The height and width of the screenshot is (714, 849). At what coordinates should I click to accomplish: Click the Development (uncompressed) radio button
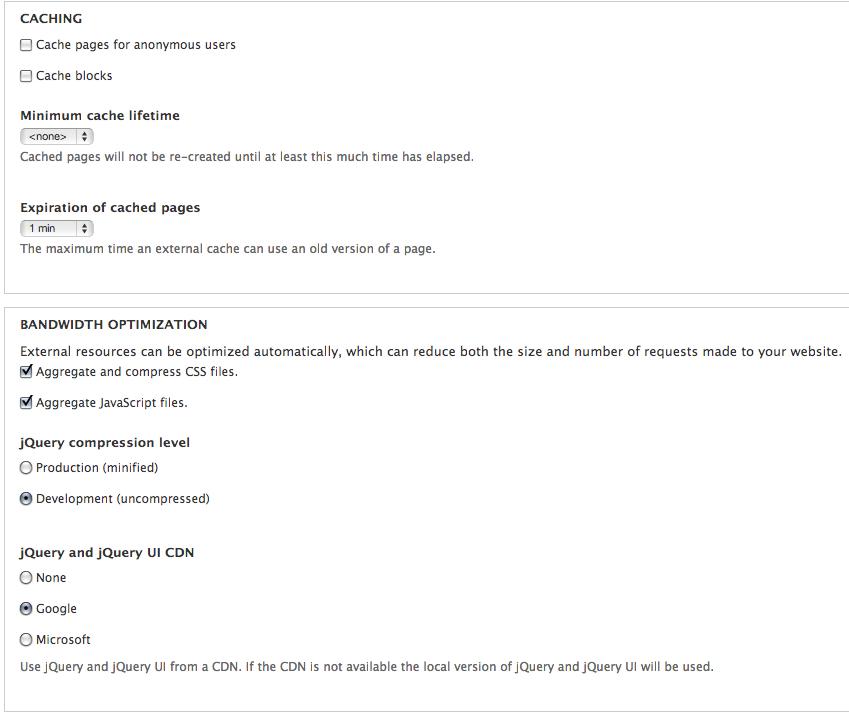point(26,499)
